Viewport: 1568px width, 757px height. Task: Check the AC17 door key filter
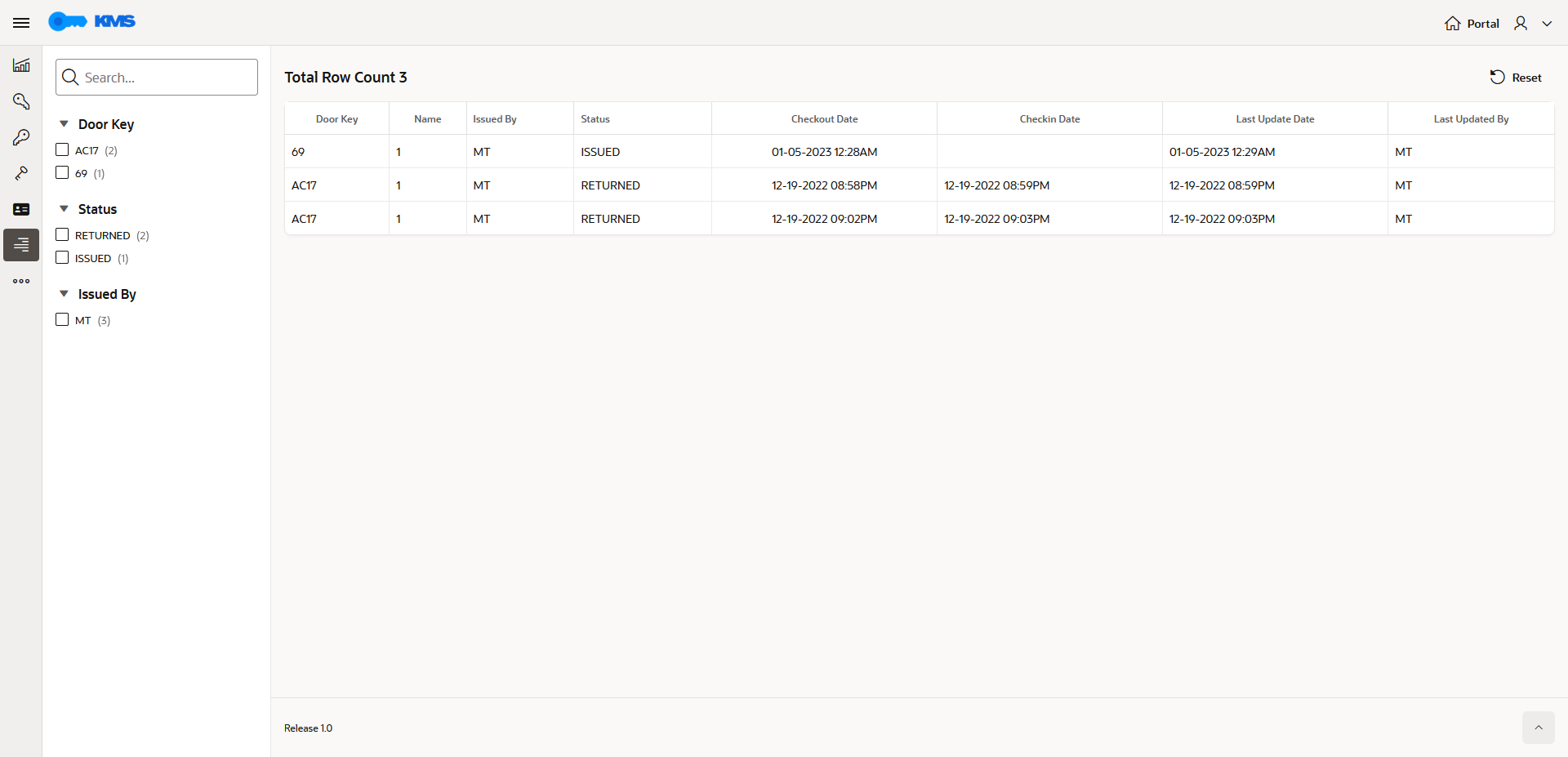[62, 149]
